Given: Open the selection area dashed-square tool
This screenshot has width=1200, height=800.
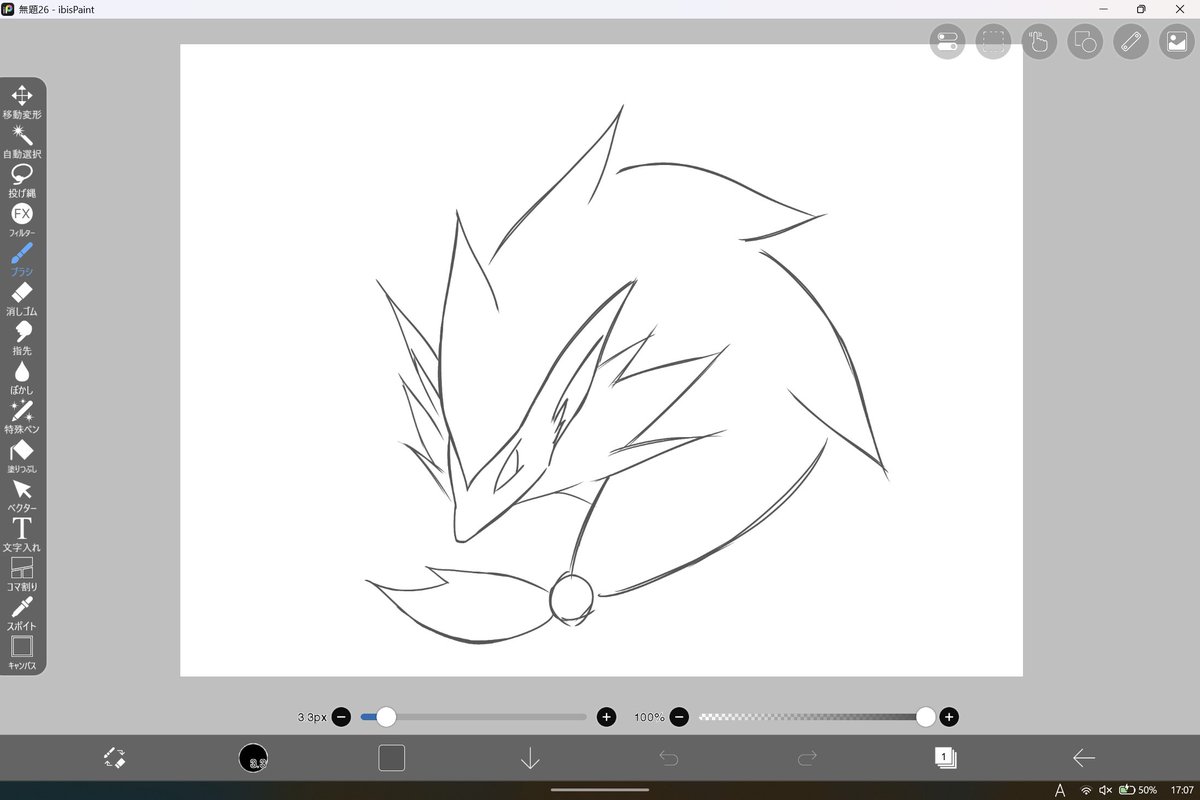Looking at the screenshot, I should pyautogui.click(x=993, y=42).
